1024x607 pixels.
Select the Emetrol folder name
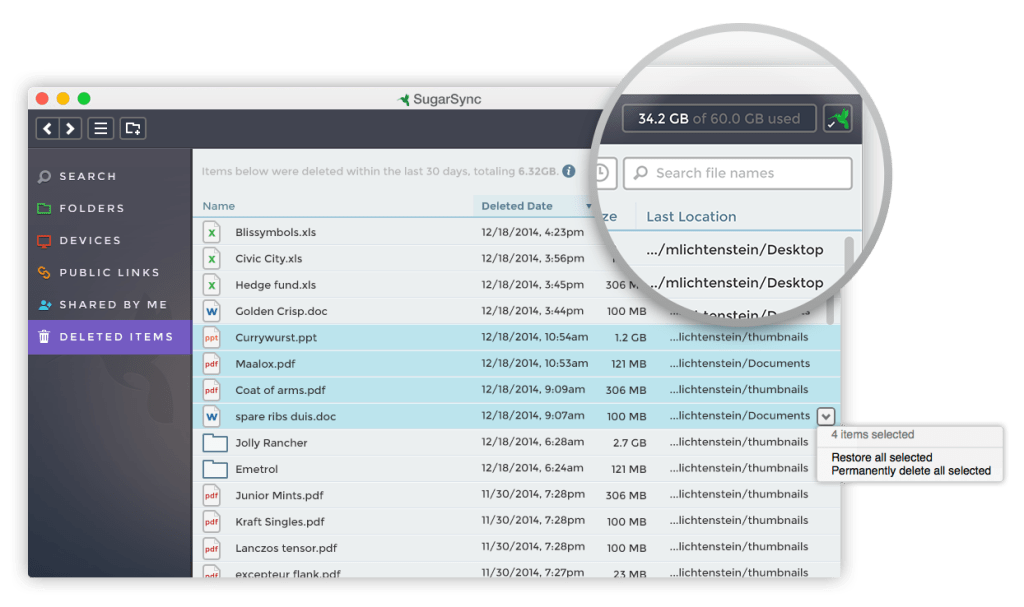click(257, 469)
